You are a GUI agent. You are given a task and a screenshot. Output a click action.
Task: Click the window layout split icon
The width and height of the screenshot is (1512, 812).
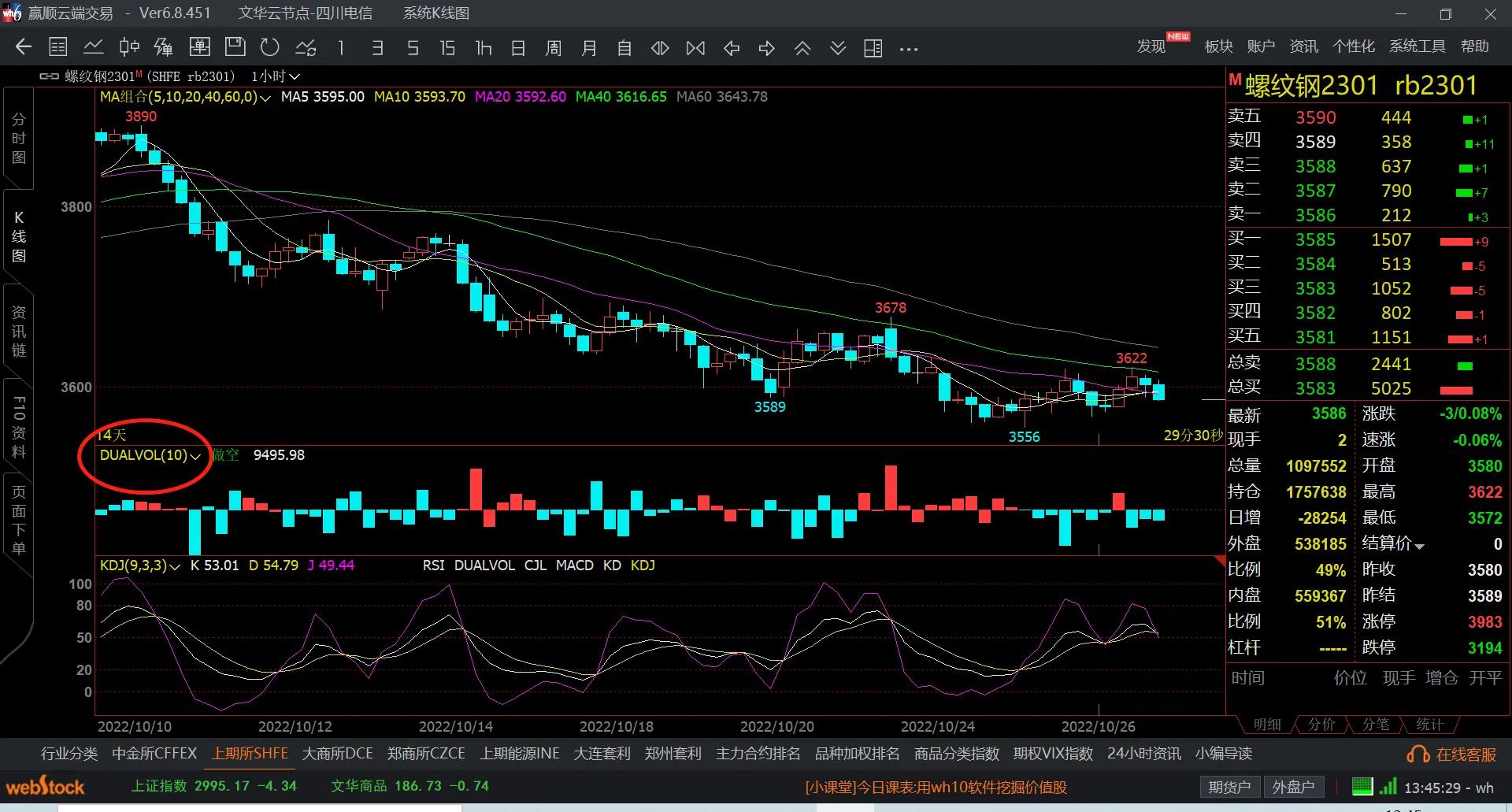pos(873,48)
